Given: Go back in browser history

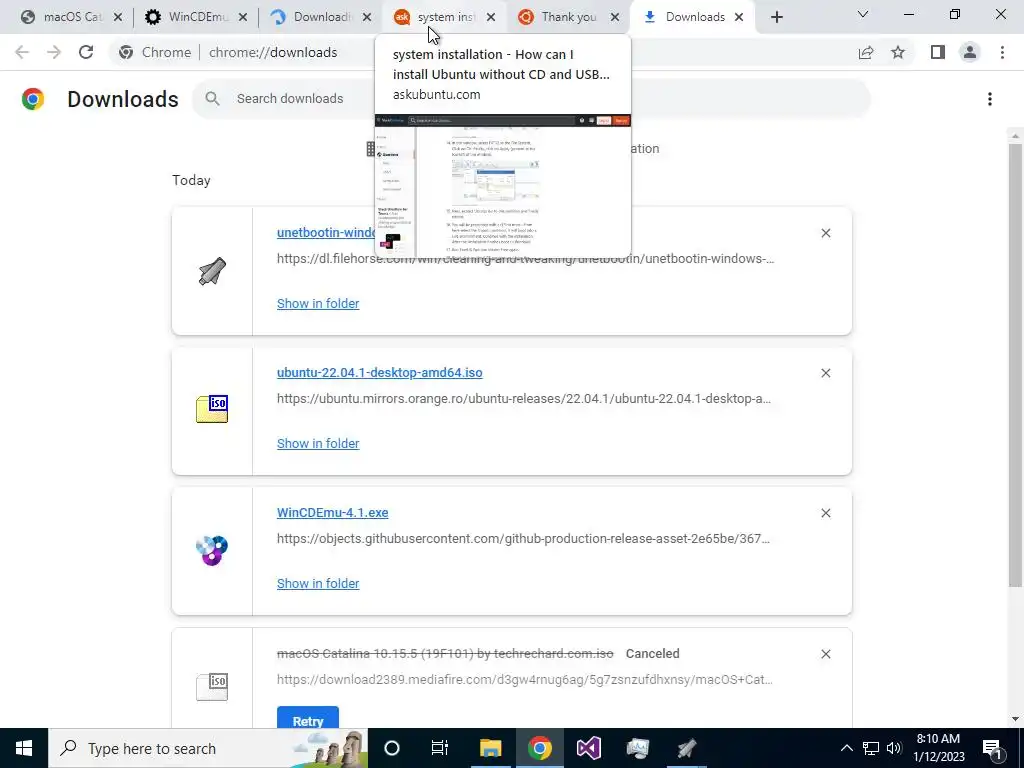Looking at the screenshot, I should (22, 52).
